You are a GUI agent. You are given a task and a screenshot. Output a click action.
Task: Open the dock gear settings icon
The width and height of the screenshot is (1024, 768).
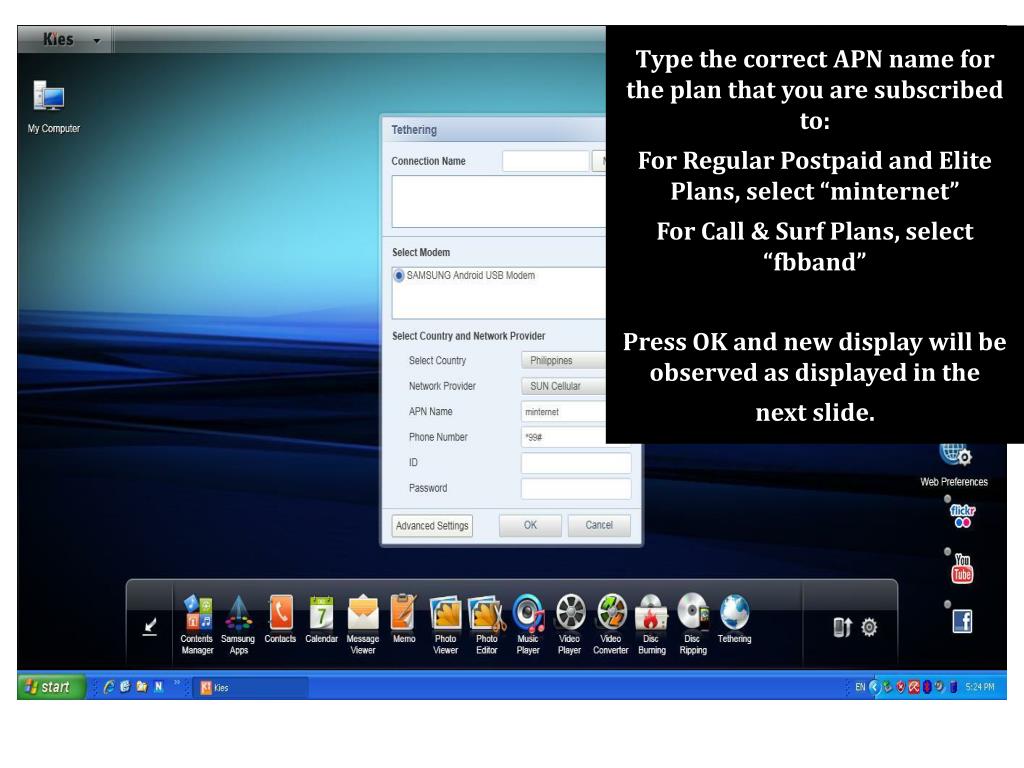point(869,627)
